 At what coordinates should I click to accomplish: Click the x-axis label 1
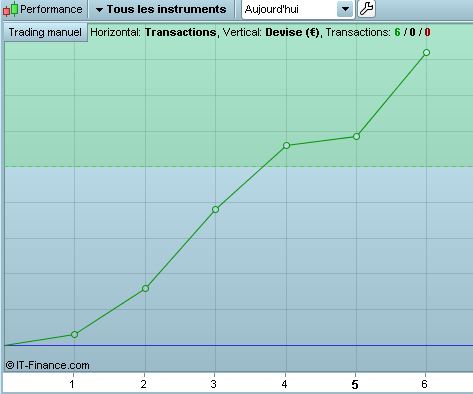tap(72, 384)
